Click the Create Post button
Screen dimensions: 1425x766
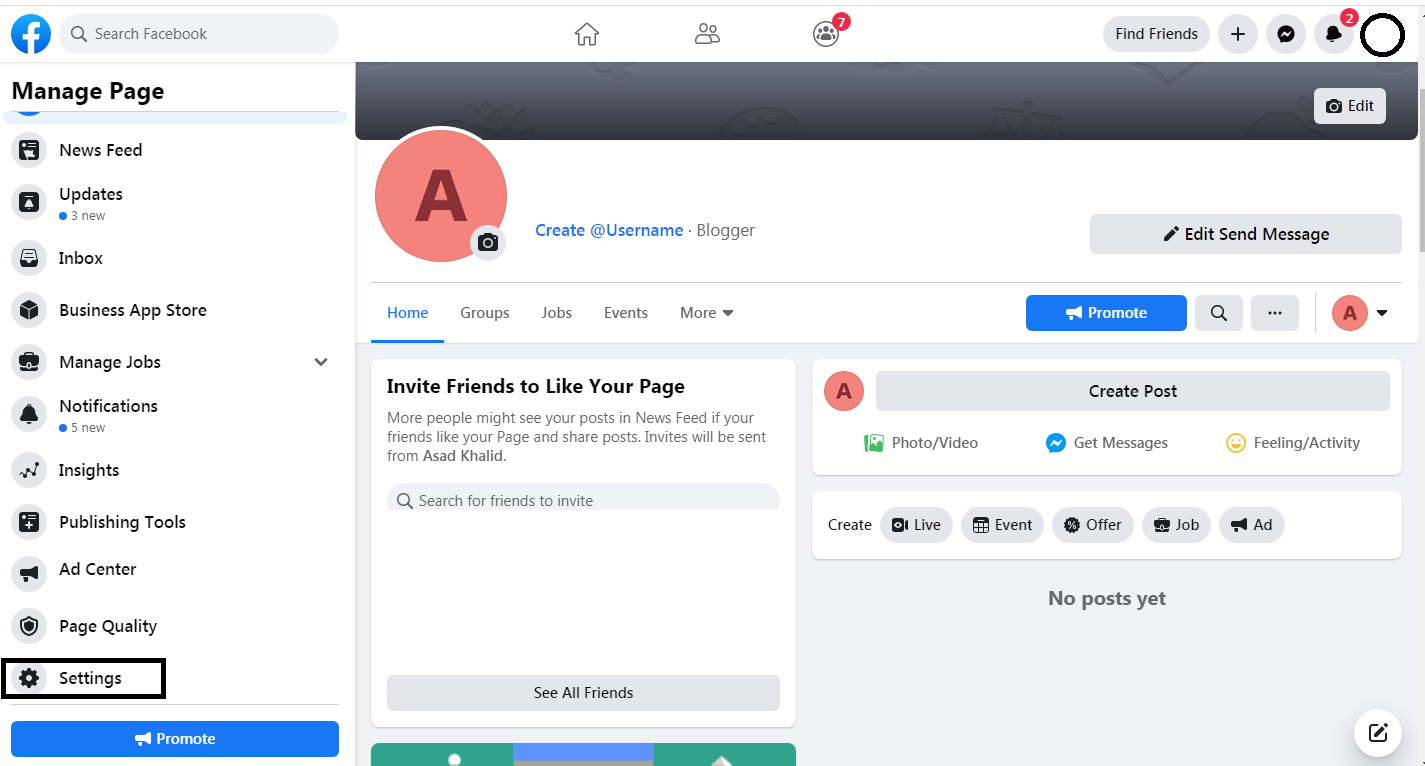(x=1133, y=391)
